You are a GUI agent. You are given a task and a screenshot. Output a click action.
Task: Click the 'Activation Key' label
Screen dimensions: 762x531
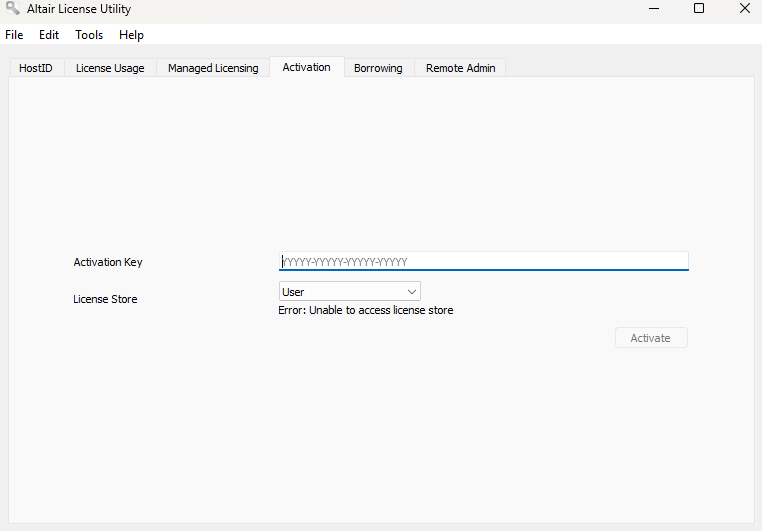point(108,262)
